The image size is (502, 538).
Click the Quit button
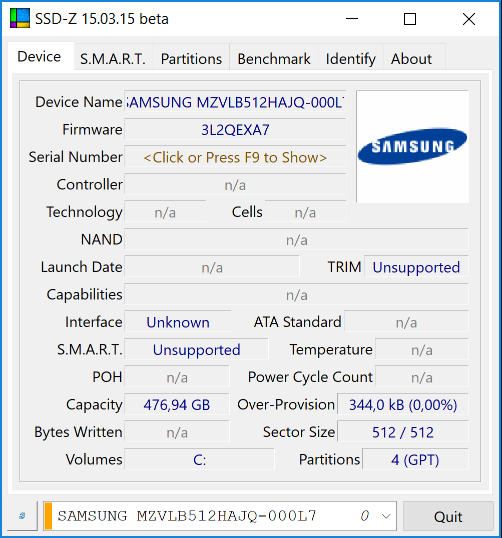pos(448,516)
